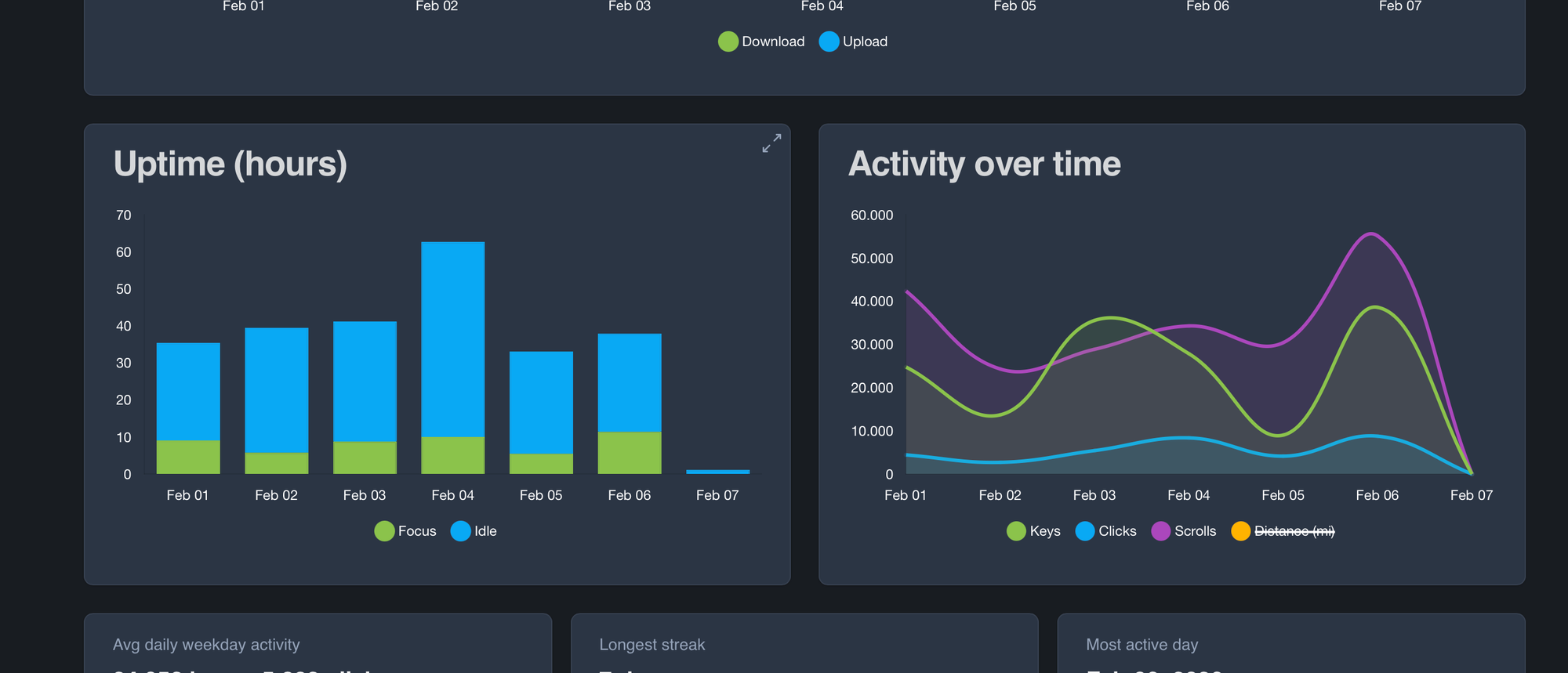Hide the Upload series via legend
Image resolution: width=1568 pixels, height=673 pixels.
pyautogui.click(x=853, y=42)
